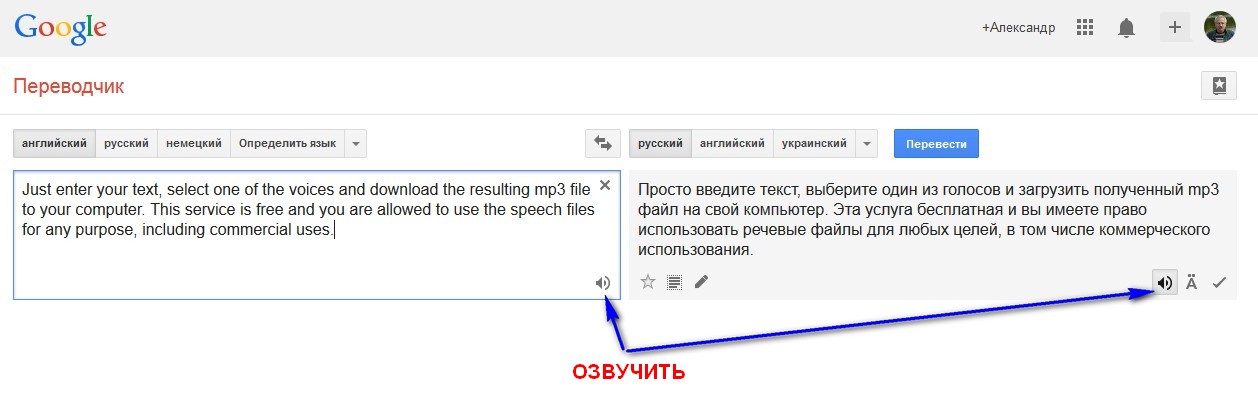Choose Определить язык to detect language
Screen dimensions: 1258x414
[287, 144]
